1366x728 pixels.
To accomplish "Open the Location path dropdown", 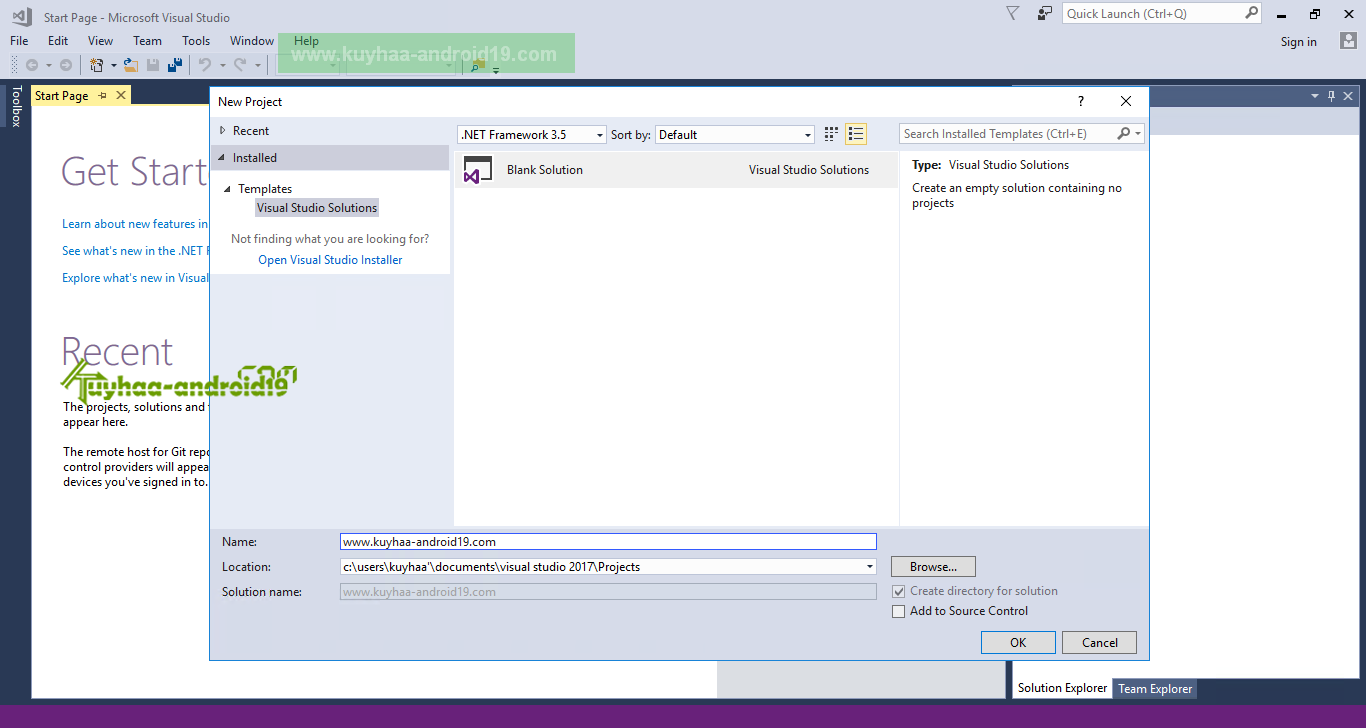I will 870,567.
